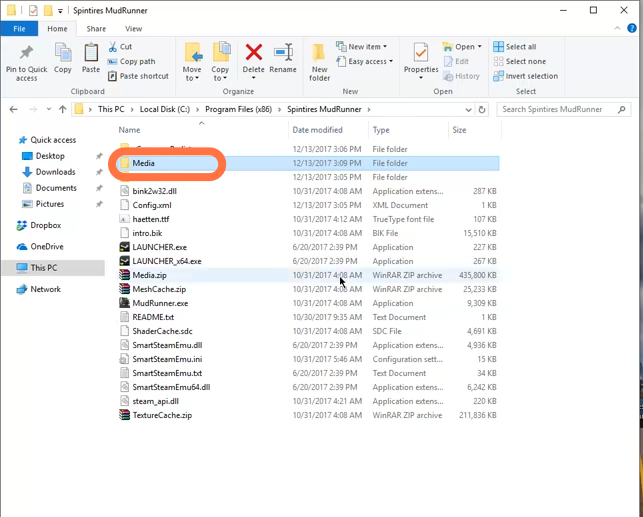Select the LAUNCHER_x64.exe application
The width and height of the screenshot is (643, 517).
pyautogui.click(x=308, y=261)
